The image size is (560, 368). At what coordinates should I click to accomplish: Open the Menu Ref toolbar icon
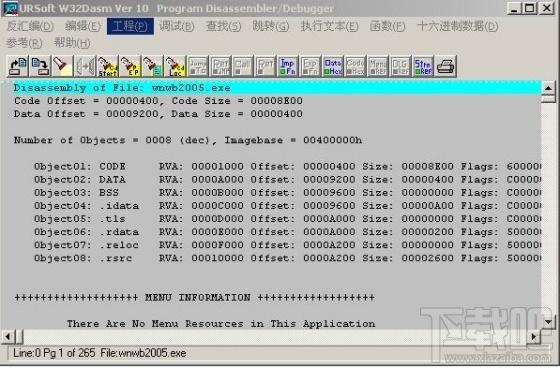pyautogui.click(x=378, y=66)
